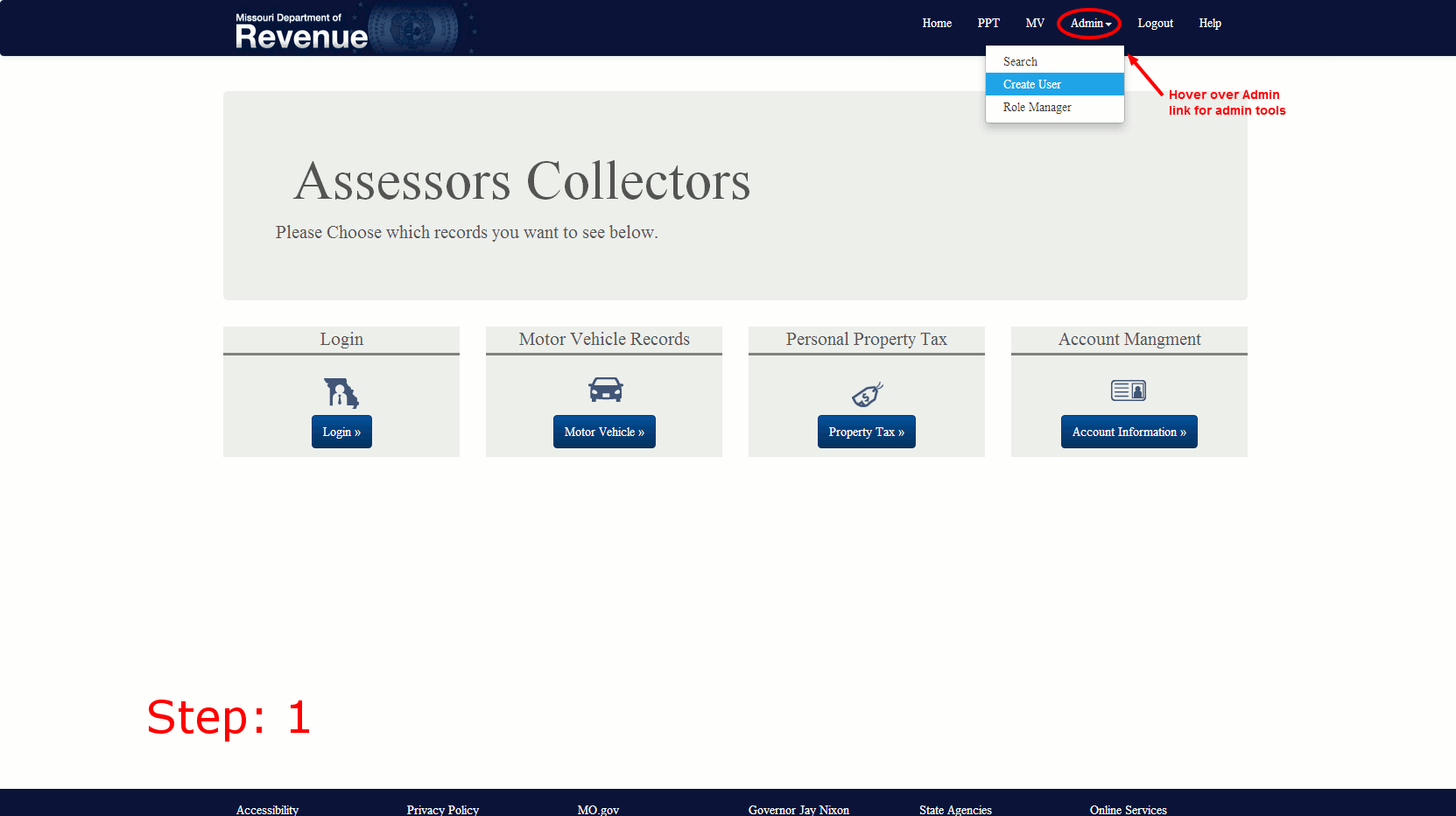Image resolution: width=1456 pixels, height=816 pixels.
Task: Open the Help link in navigation bar
Action: coord(1209,24)
